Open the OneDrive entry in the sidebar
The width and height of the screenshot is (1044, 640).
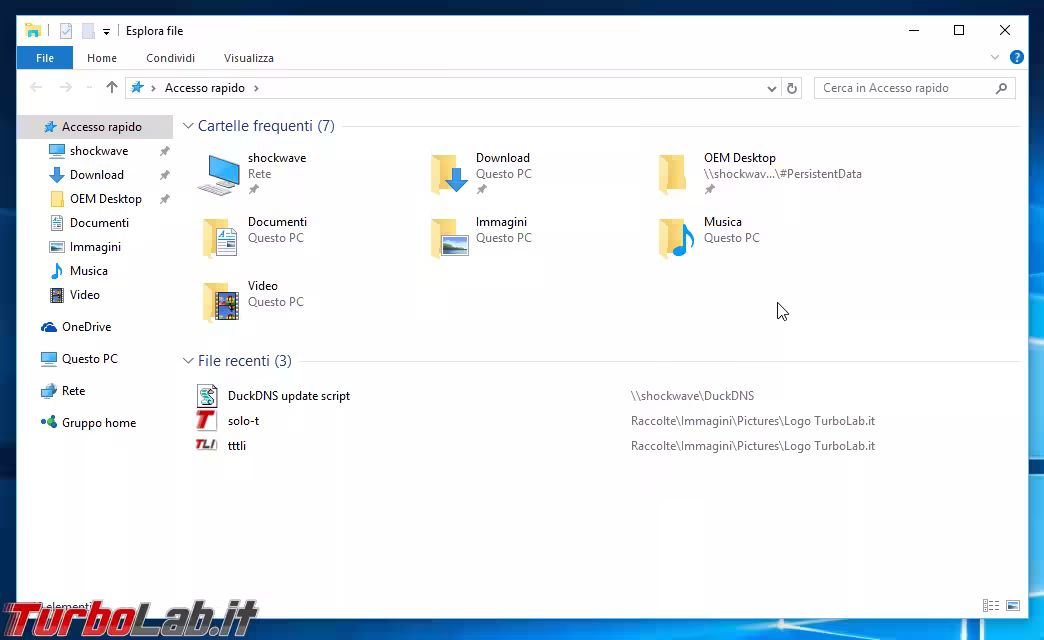tap(84, 326)
